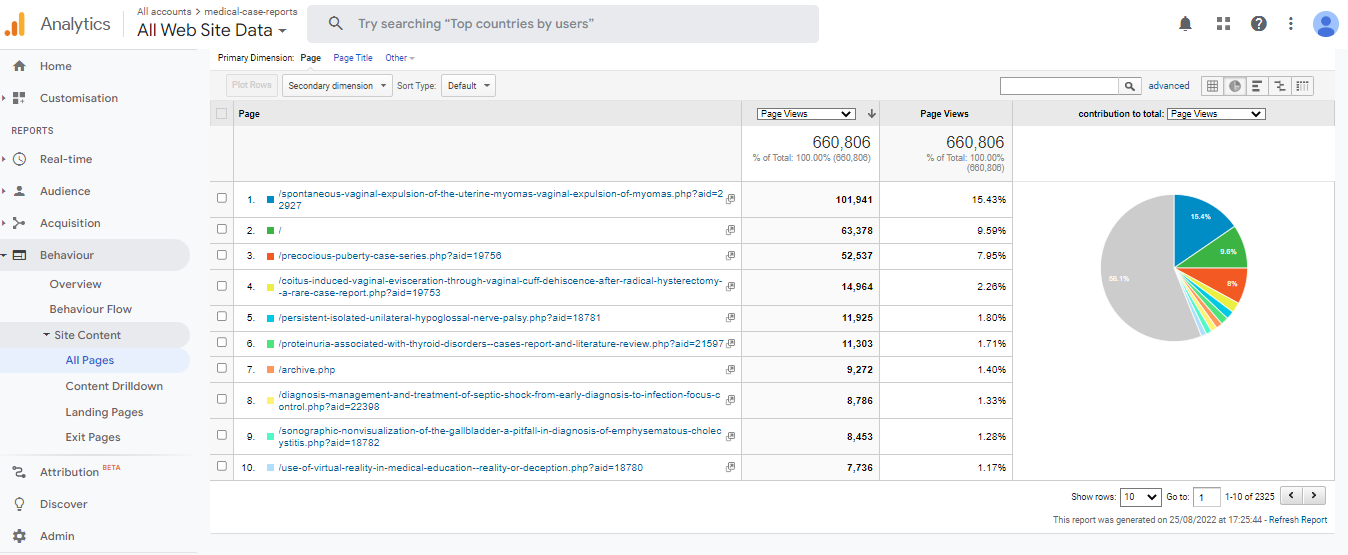Go to Behaviour Flow report
1348x555 pixels.
(91, 309)
